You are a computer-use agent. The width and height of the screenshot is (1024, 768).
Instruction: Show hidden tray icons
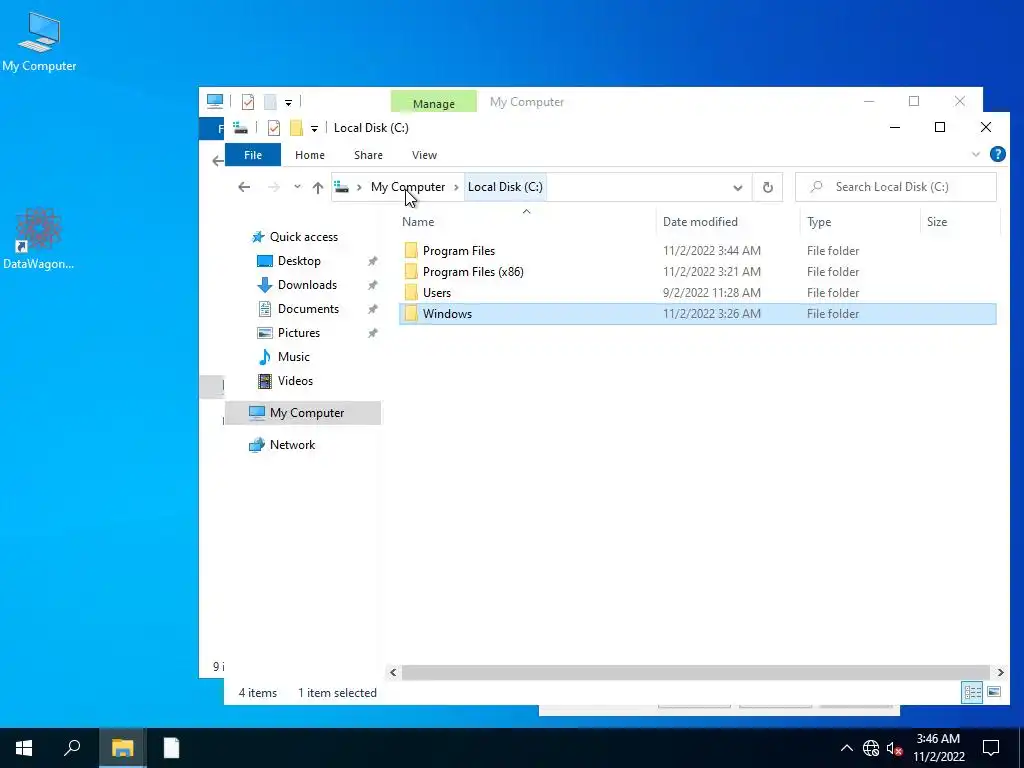(846, 748)
